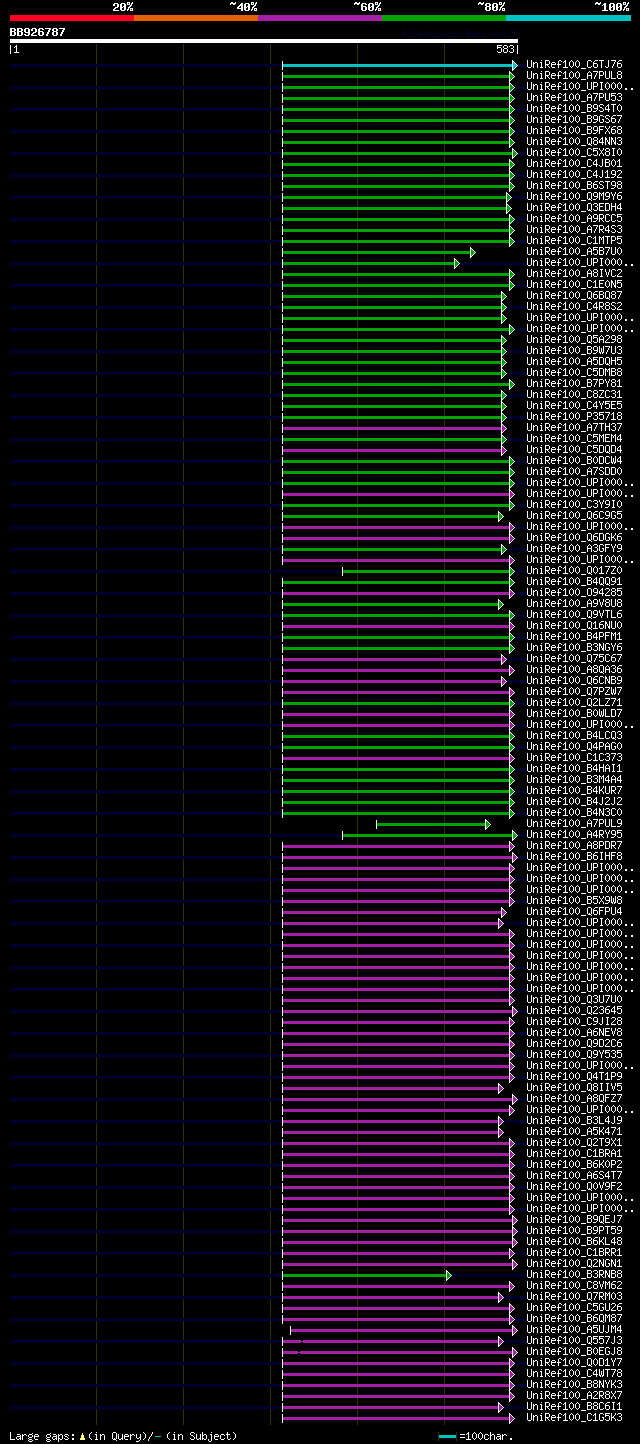The width and height of the screenshot is (640, 1444).
Task: Select the UniRef100_C4J192 entry
Action: pos(574,174)
